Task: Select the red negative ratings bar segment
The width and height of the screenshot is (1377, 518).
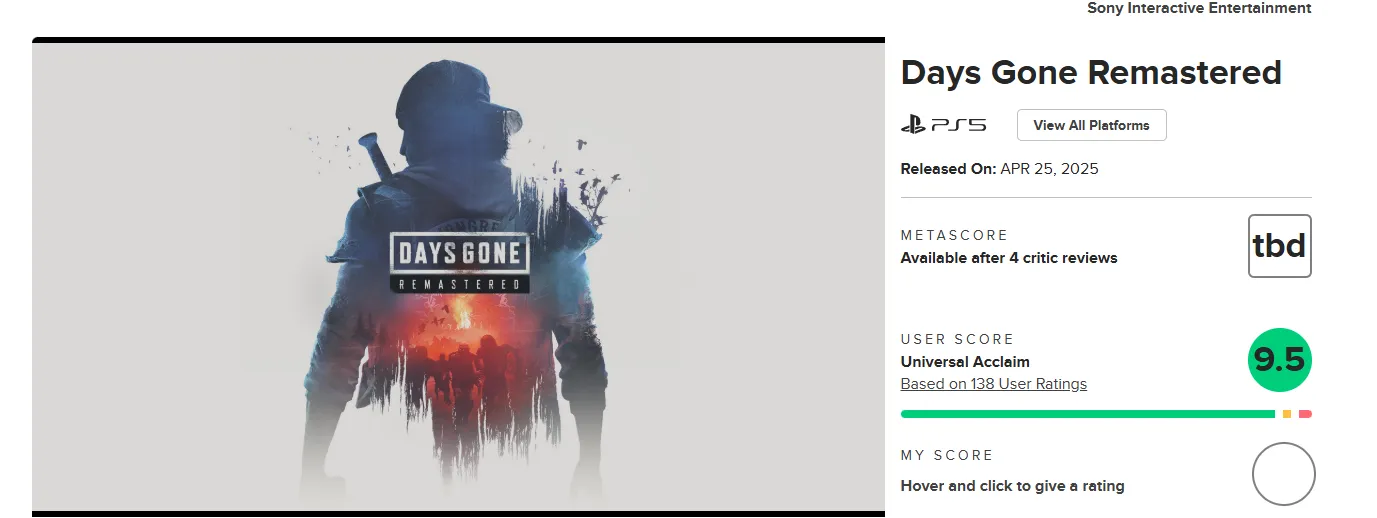Action: click(x=1305, y=414)
